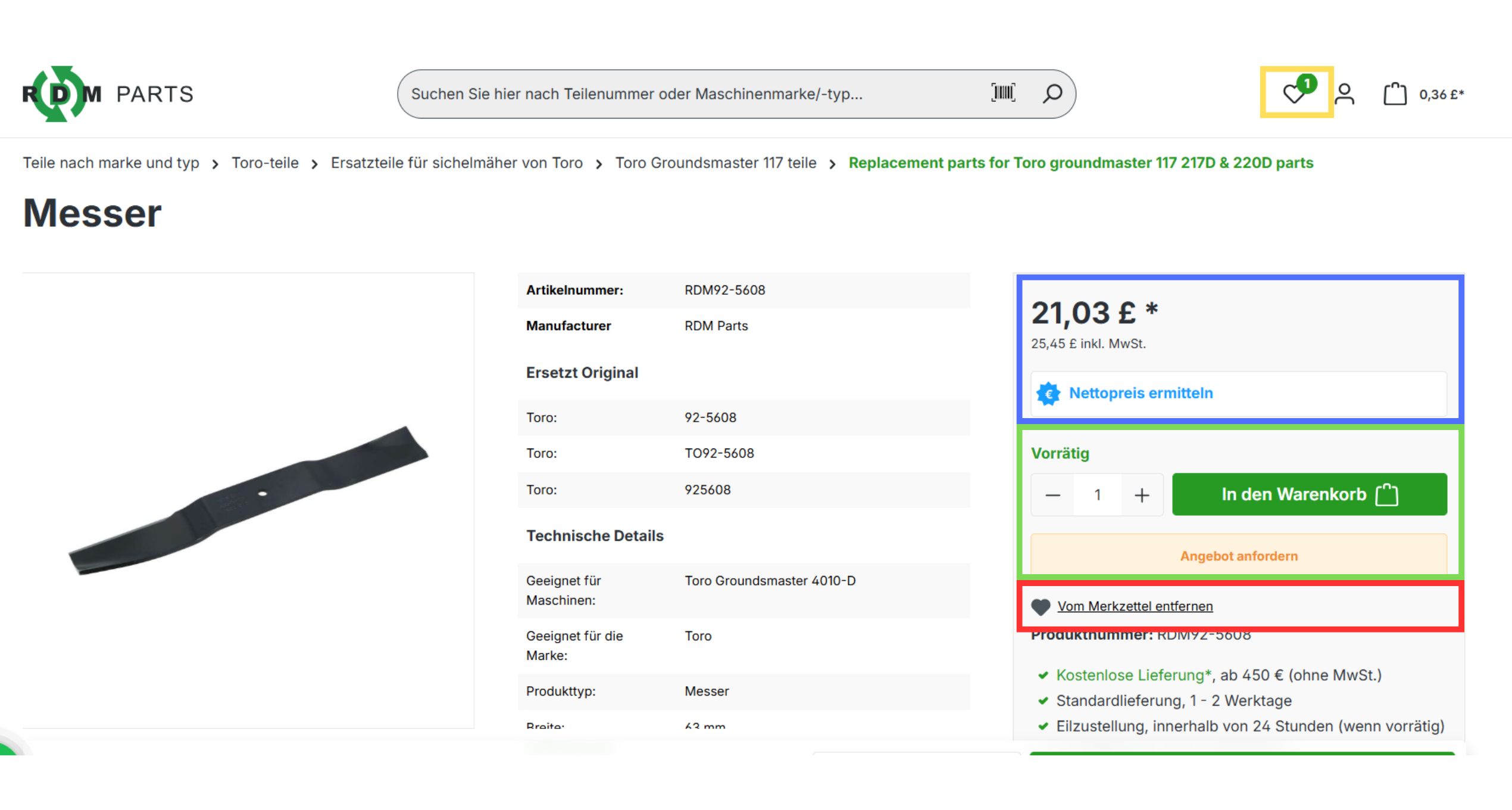Screen dimensions: 1512x810
Task: Click Angebot anfordern button
Action: [1239, 555]
